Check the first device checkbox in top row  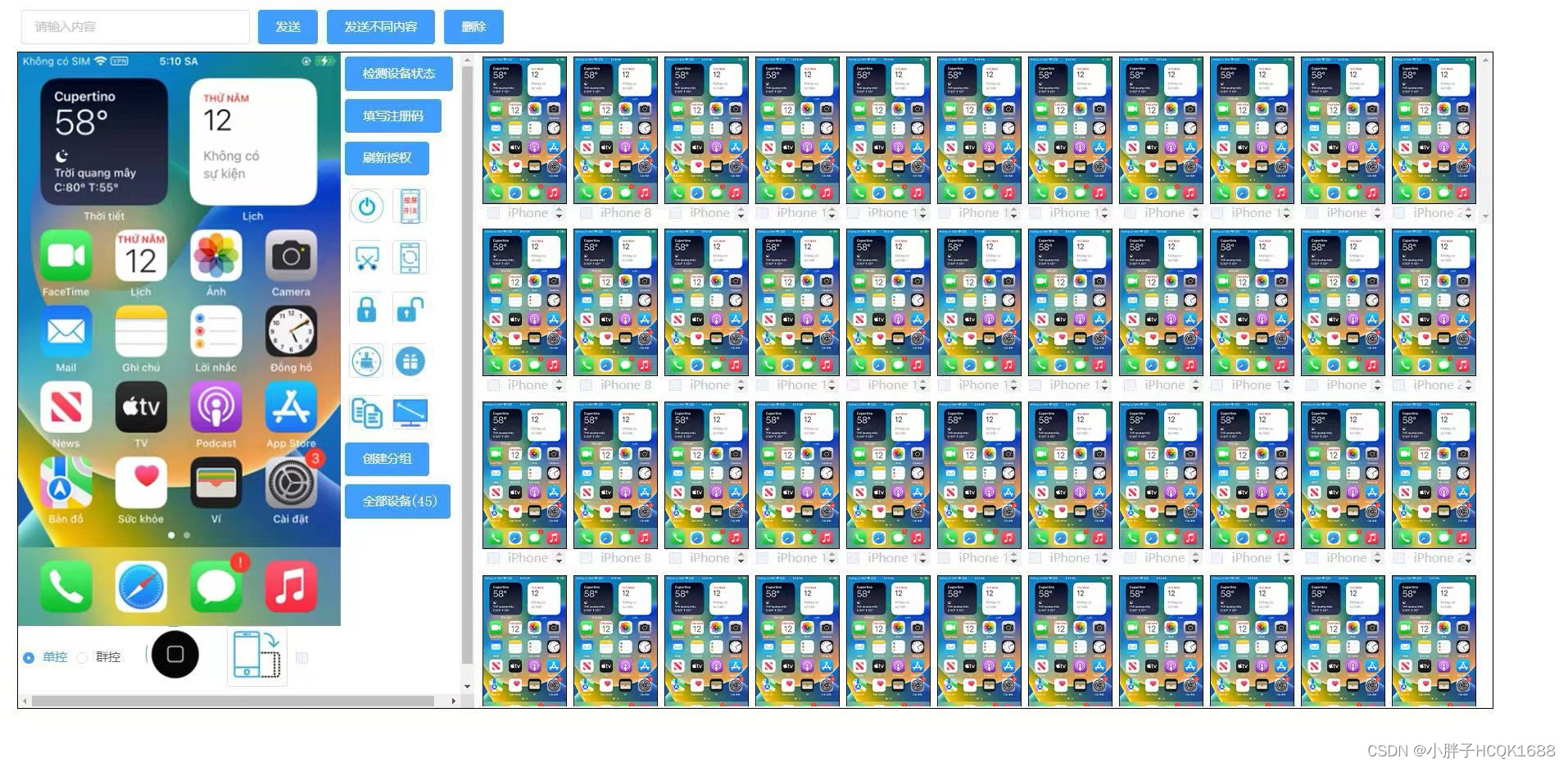point(494,213)
